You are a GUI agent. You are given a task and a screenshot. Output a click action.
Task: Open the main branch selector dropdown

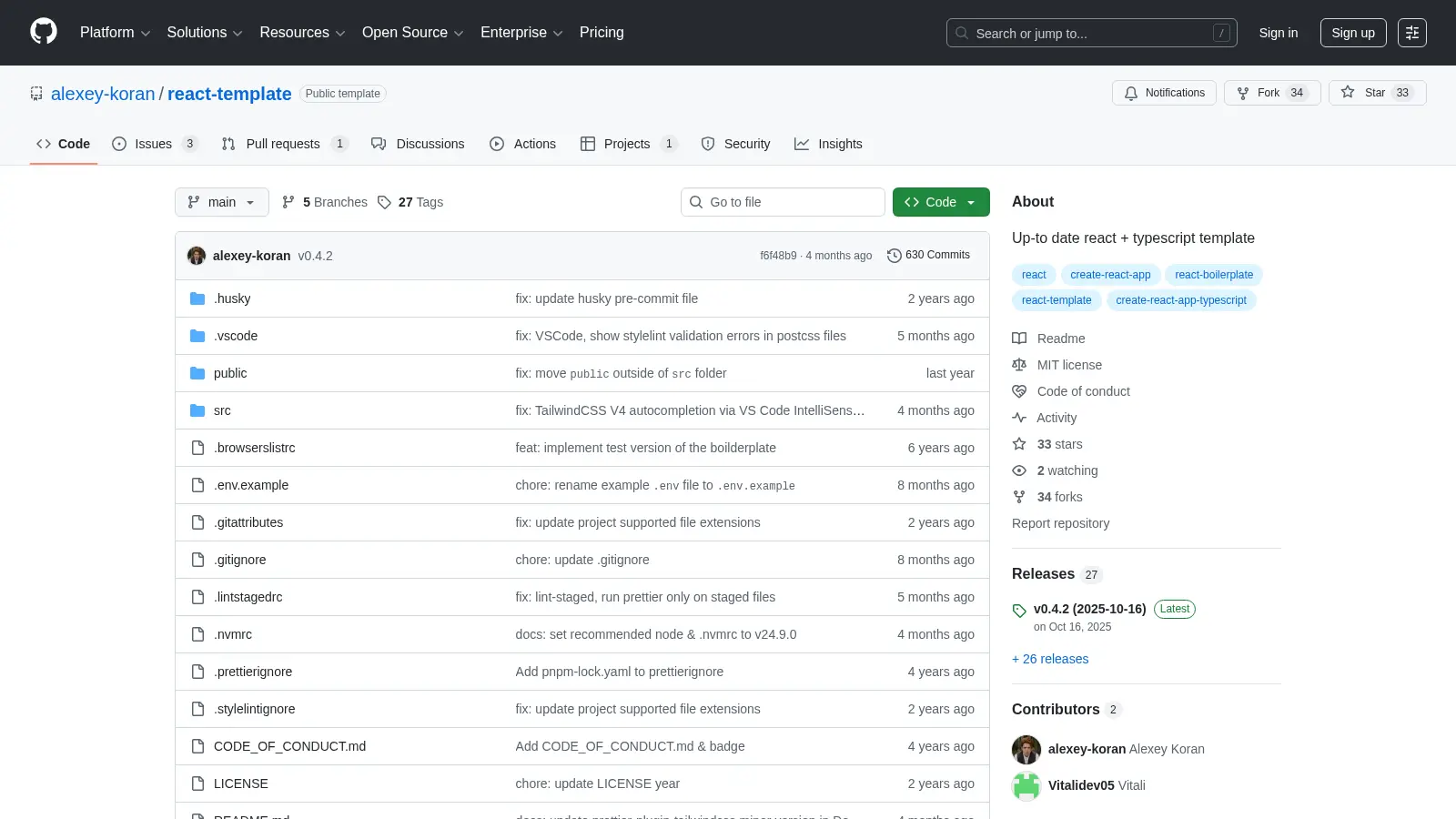pos(222,202)
